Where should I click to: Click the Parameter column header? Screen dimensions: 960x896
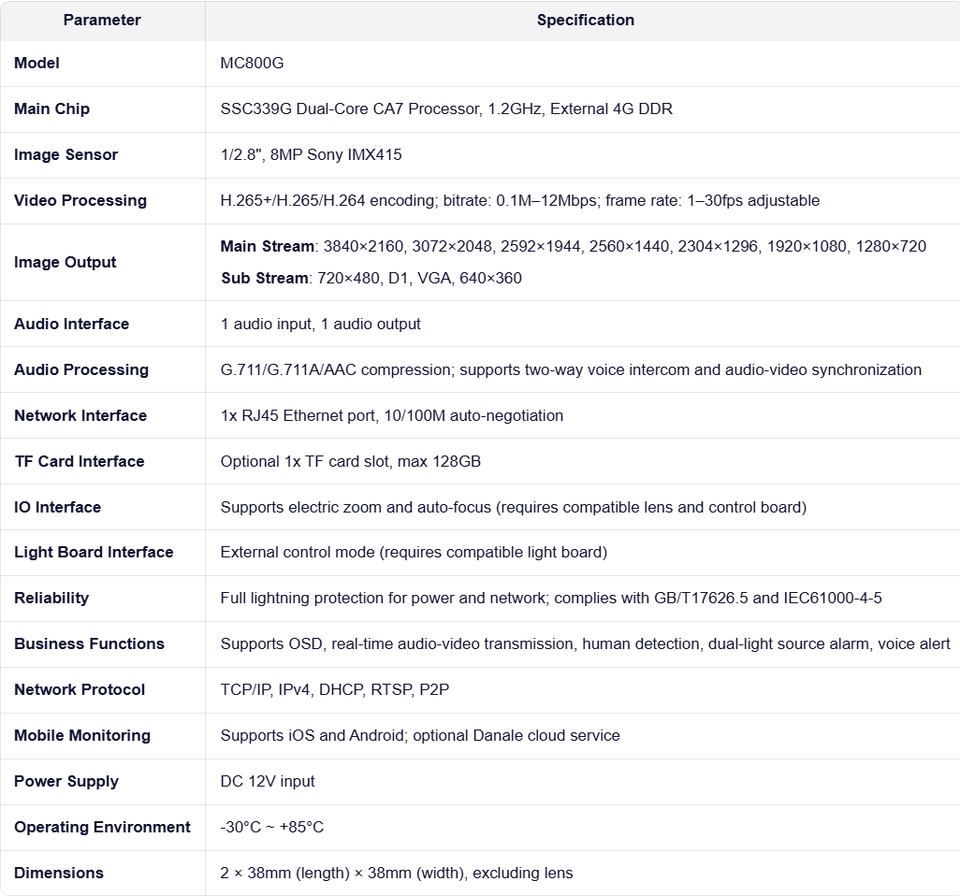tap(102, 20)
